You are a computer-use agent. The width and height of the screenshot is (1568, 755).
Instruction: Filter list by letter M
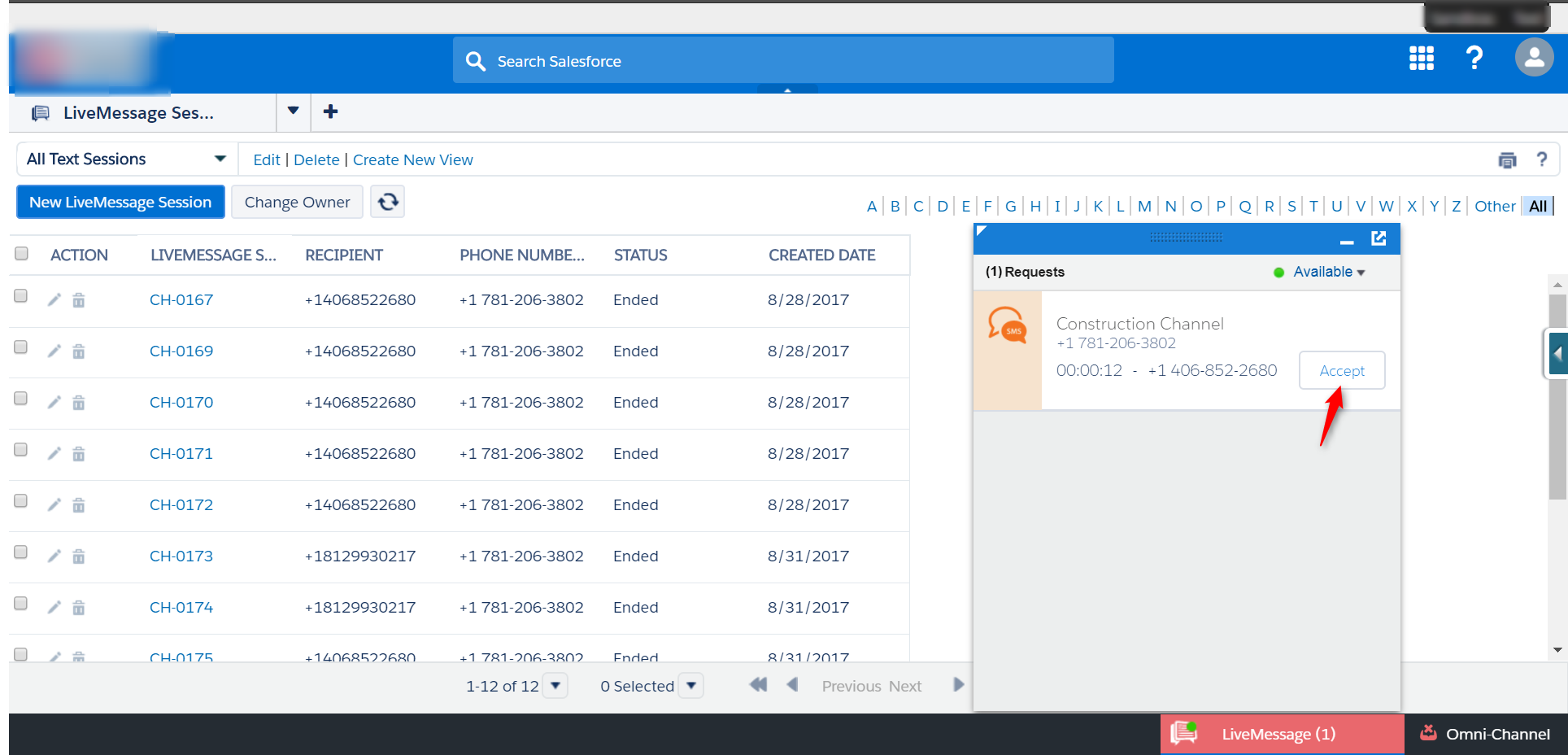pos(1144,207)
